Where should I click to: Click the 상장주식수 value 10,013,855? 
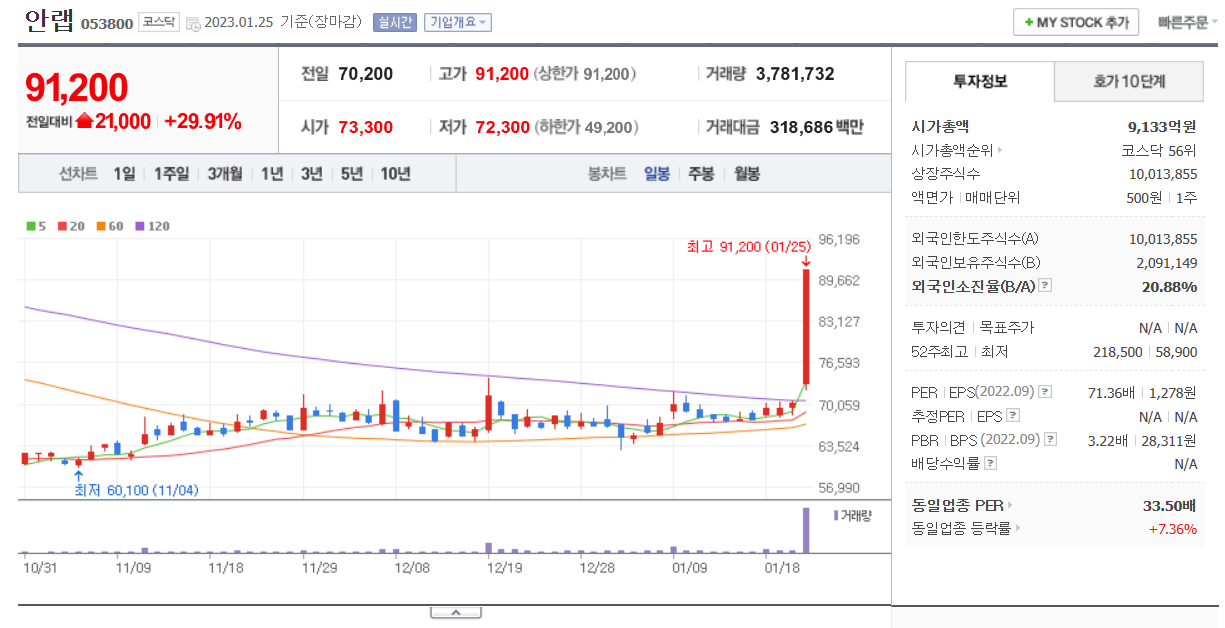pos(1163,174)
